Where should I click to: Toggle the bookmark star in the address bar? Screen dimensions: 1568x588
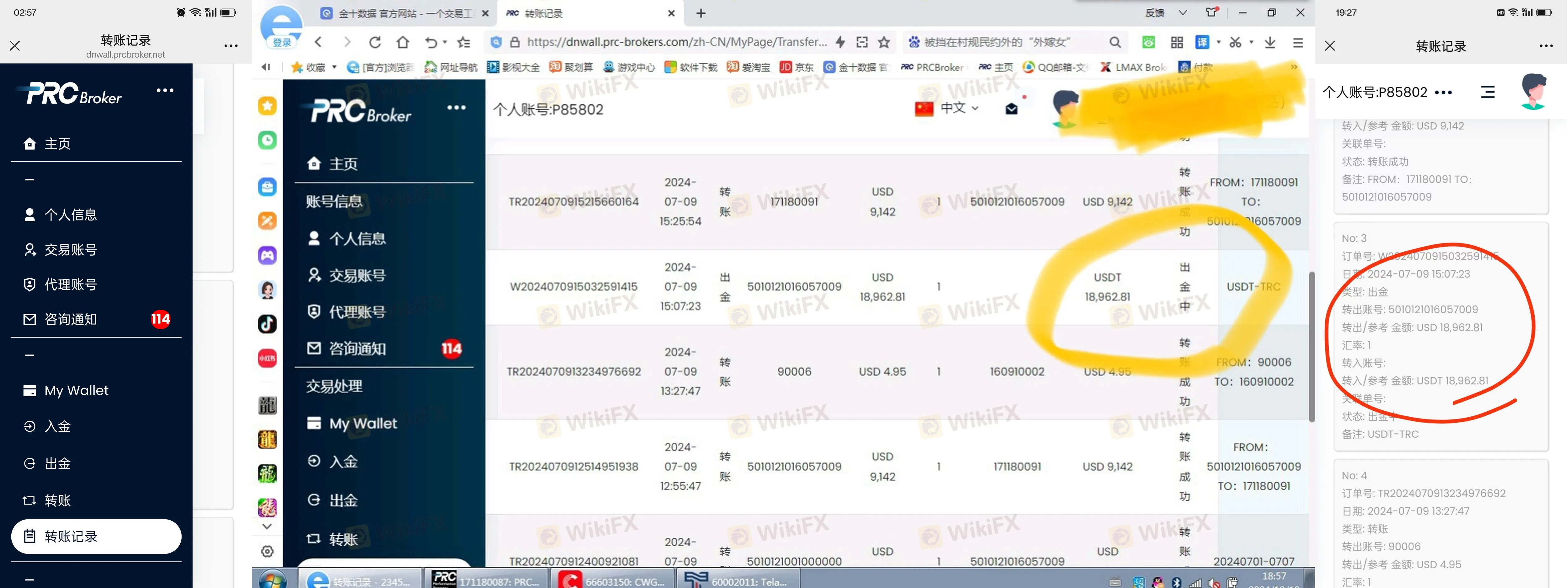[883, 42]
